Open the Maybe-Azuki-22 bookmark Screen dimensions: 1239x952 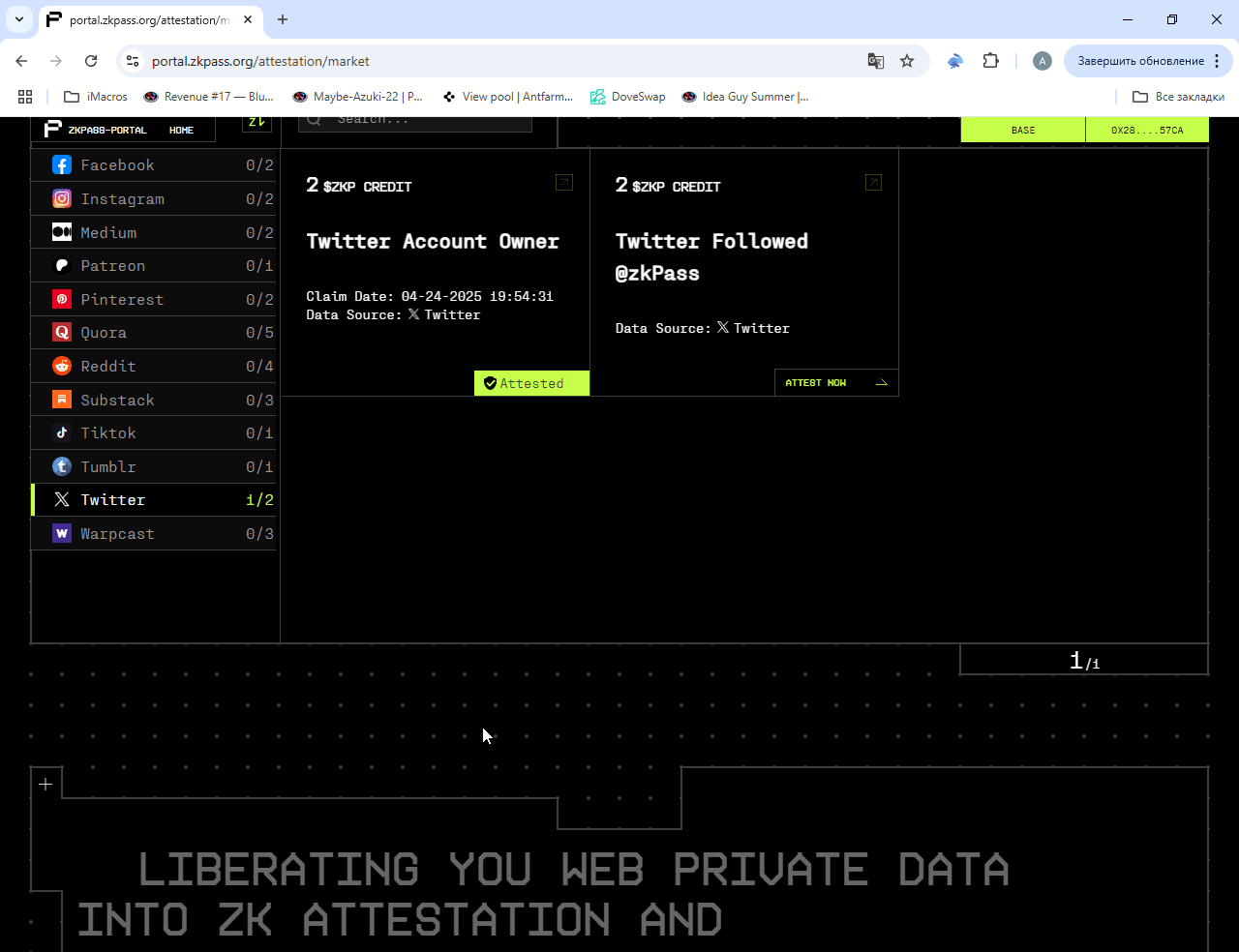pyautogui.click(x=357, y=97)
